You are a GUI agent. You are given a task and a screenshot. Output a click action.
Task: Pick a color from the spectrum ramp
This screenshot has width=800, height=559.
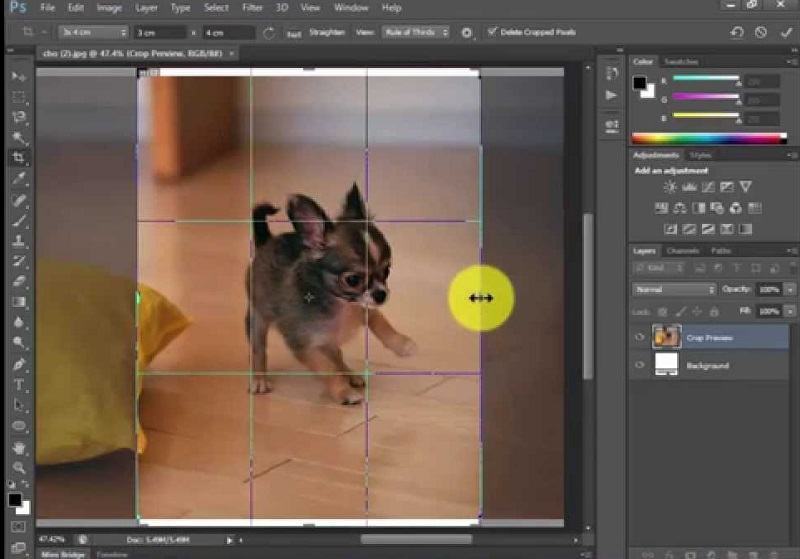[x=708, y=138]
